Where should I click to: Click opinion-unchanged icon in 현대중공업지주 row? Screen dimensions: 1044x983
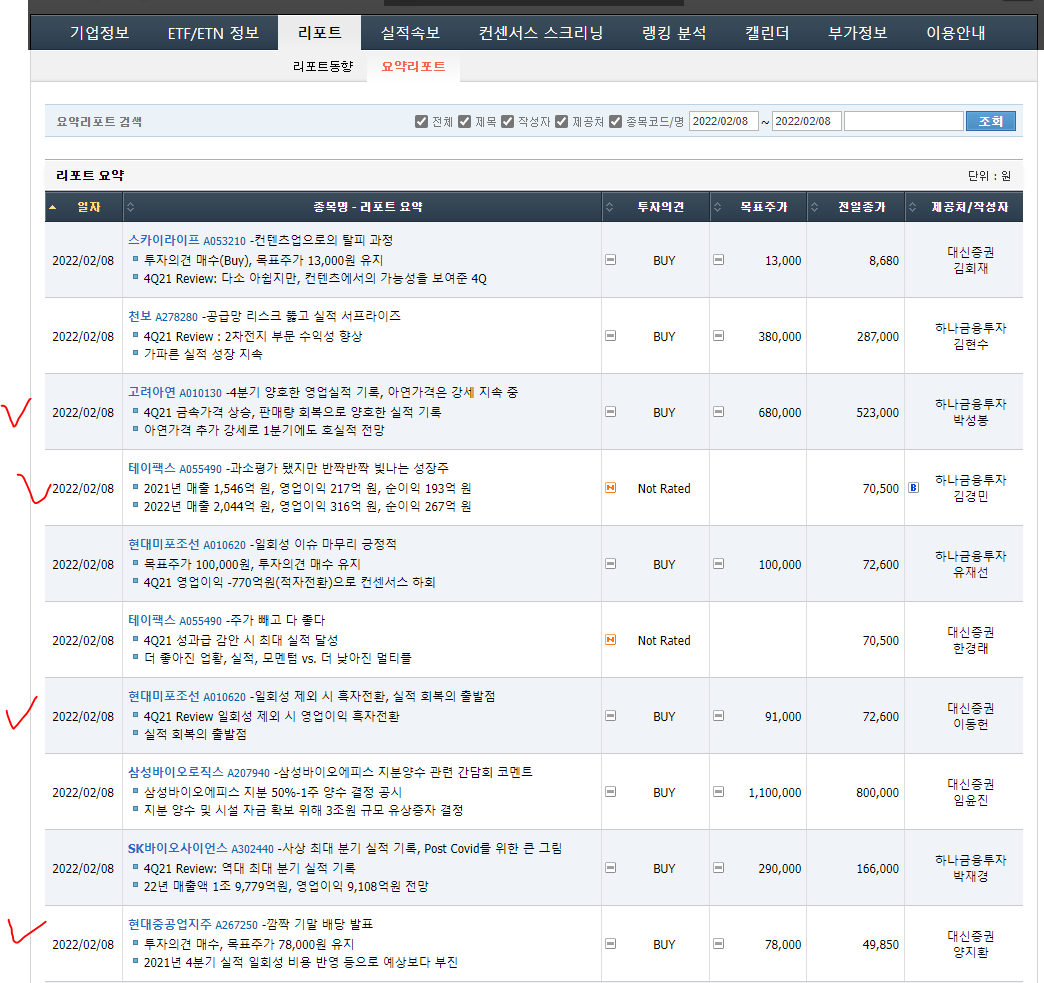click(611, 943)
